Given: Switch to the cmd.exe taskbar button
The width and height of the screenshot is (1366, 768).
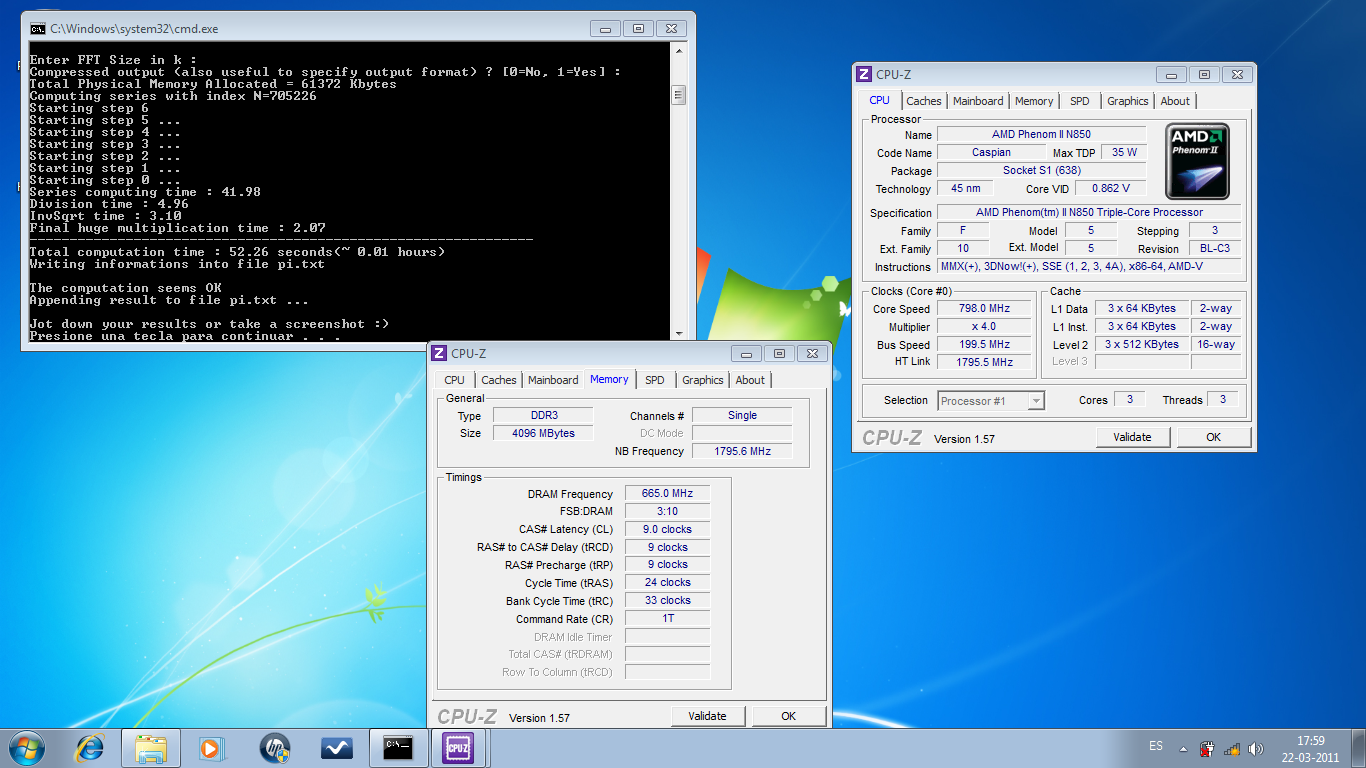Looking at the screenshot, I should tap(398, 747).
